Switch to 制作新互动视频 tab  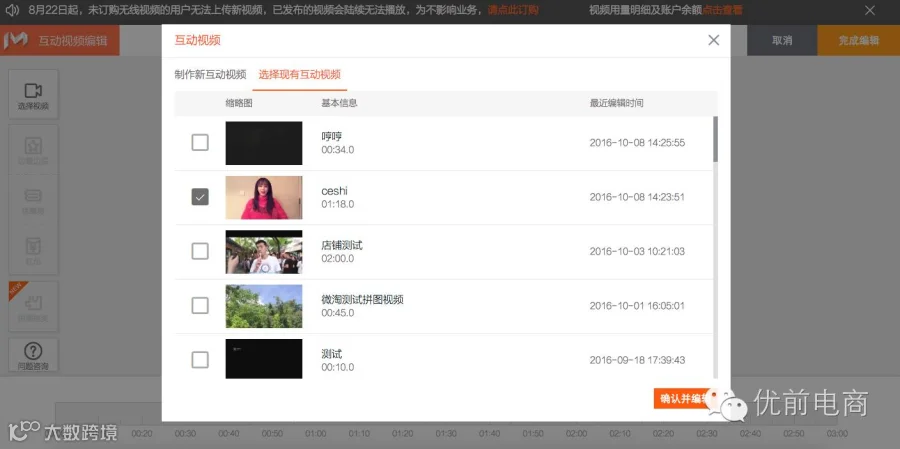[210, 74]
